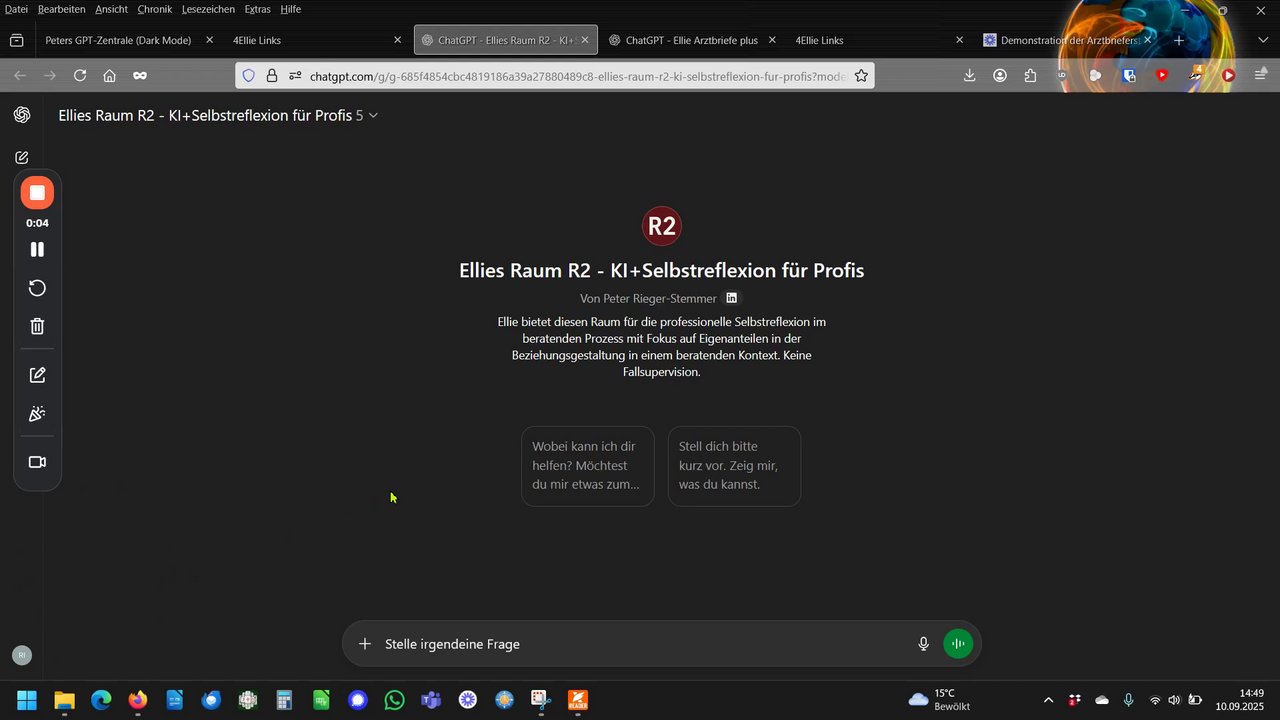List all tabs via the tab bar chevron
Image resolution: width=1280 pixels, height=720 pixels.
coord(1263,40)
